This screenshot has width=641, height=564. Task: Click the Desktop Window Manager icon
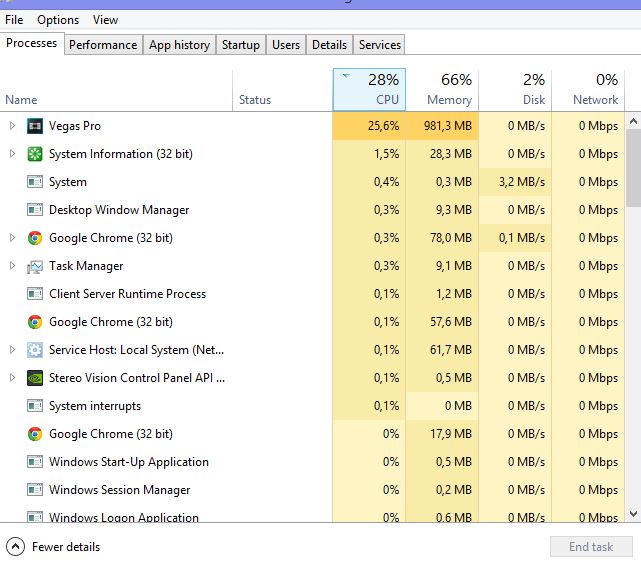(35, 210)
